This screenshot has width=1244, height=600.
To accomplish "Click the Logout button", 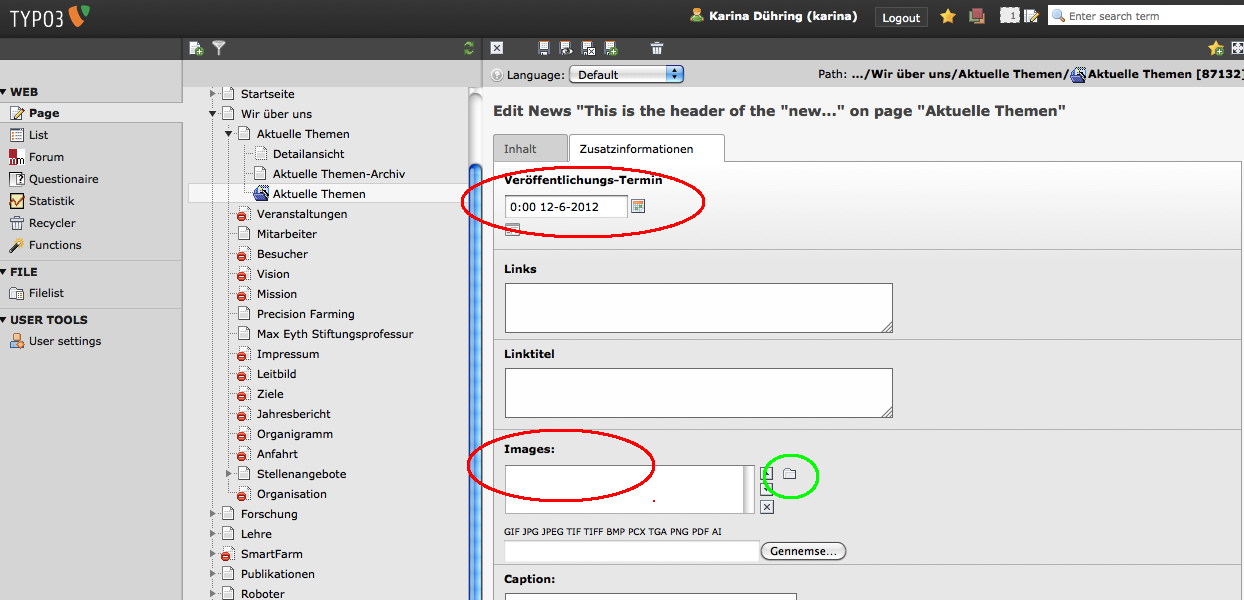I will pos(900,18).
